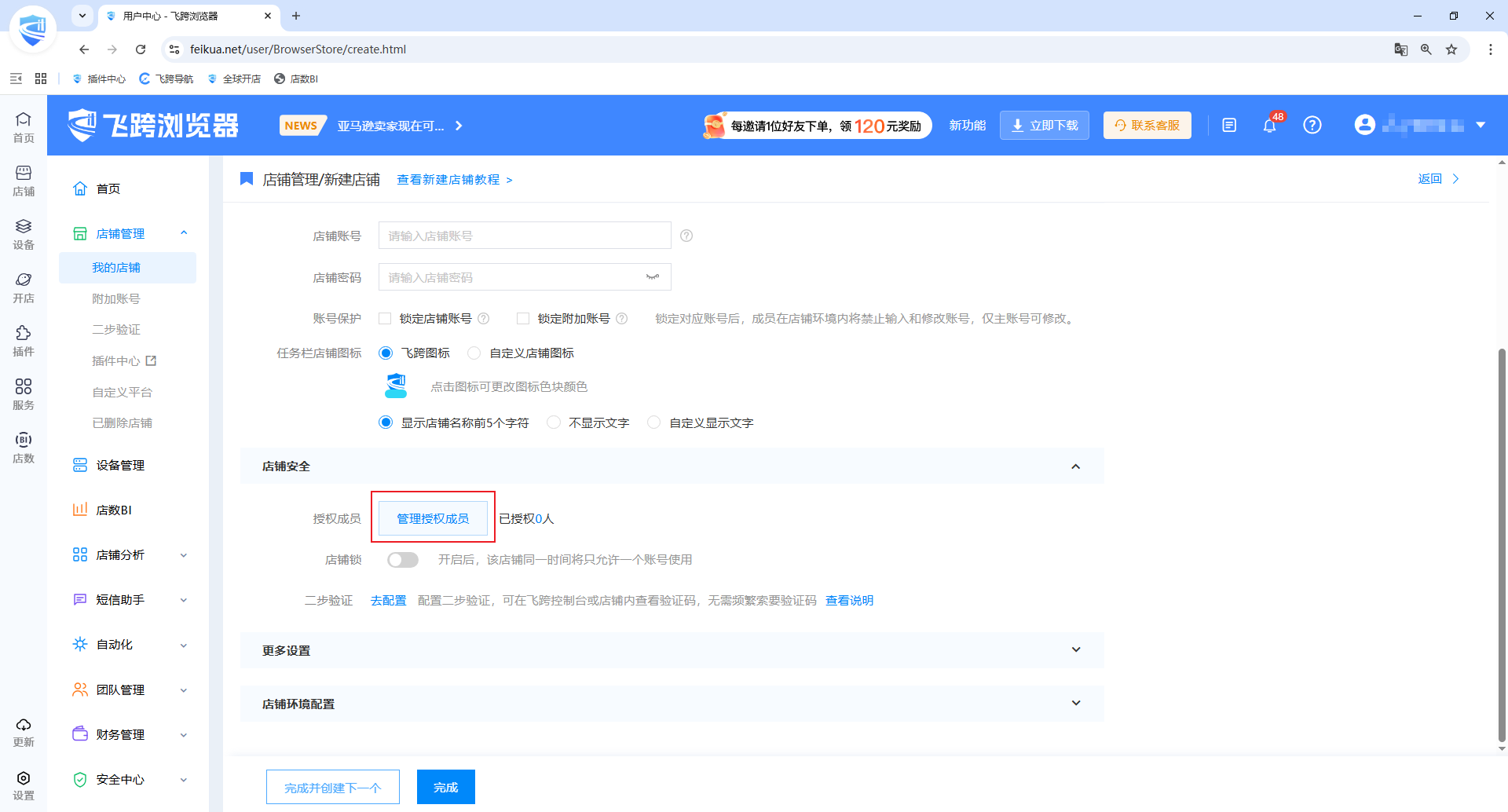This screenshot has height=812, width=1508.
Task: Click the 管理授权成员 button
Action: pos(433,518)
